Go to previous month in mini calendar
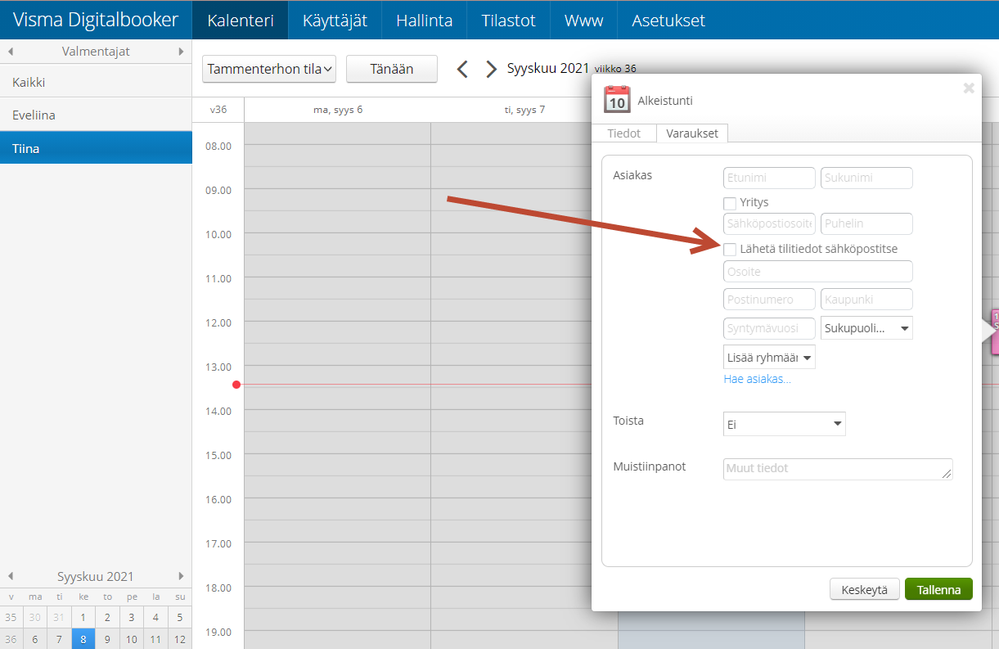The height and width of the screenshot is (649, 999). click(x=11, y=576)
